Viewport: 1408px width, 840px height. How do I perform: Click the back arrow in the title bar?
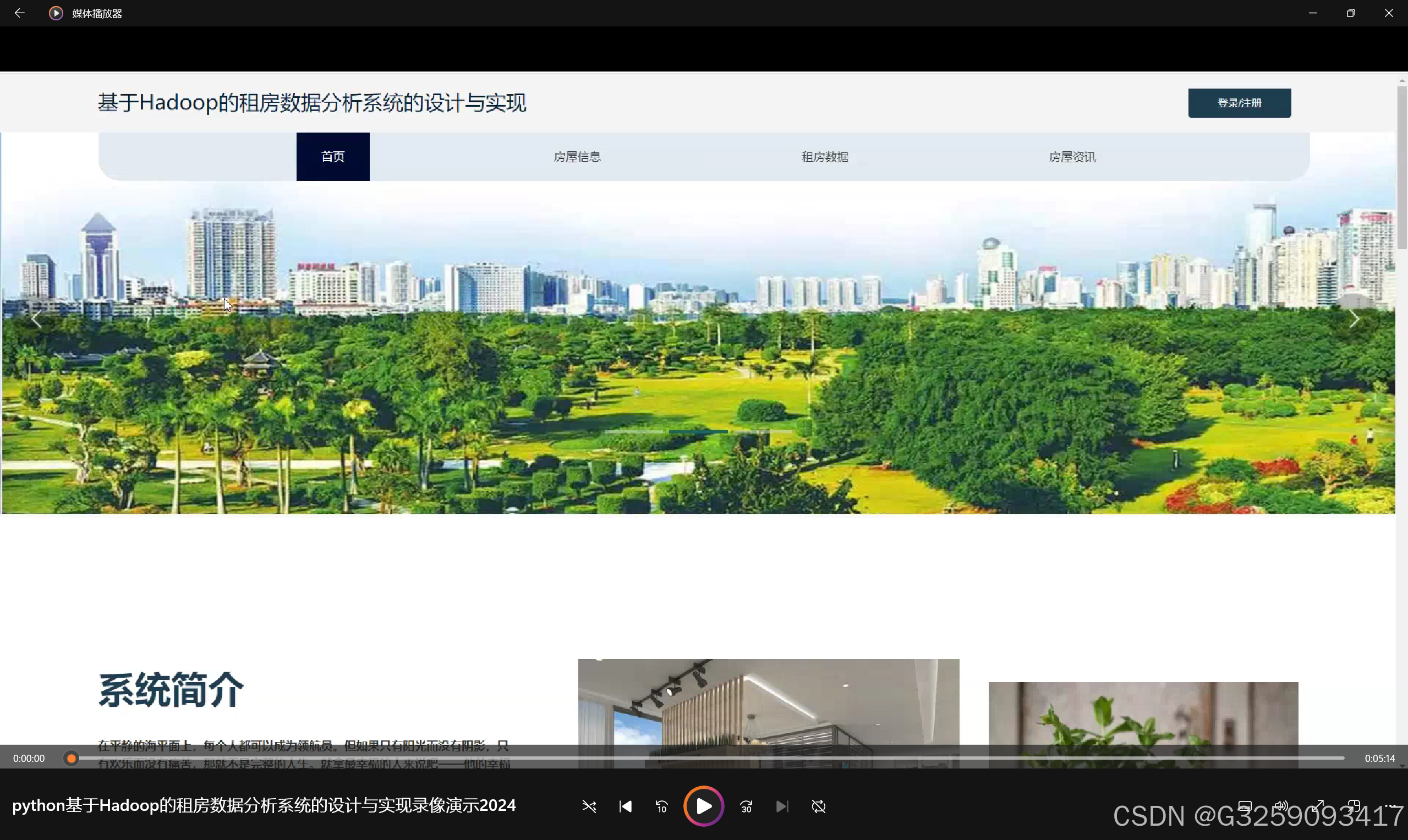pyautogui.click(x=19, y=13)
